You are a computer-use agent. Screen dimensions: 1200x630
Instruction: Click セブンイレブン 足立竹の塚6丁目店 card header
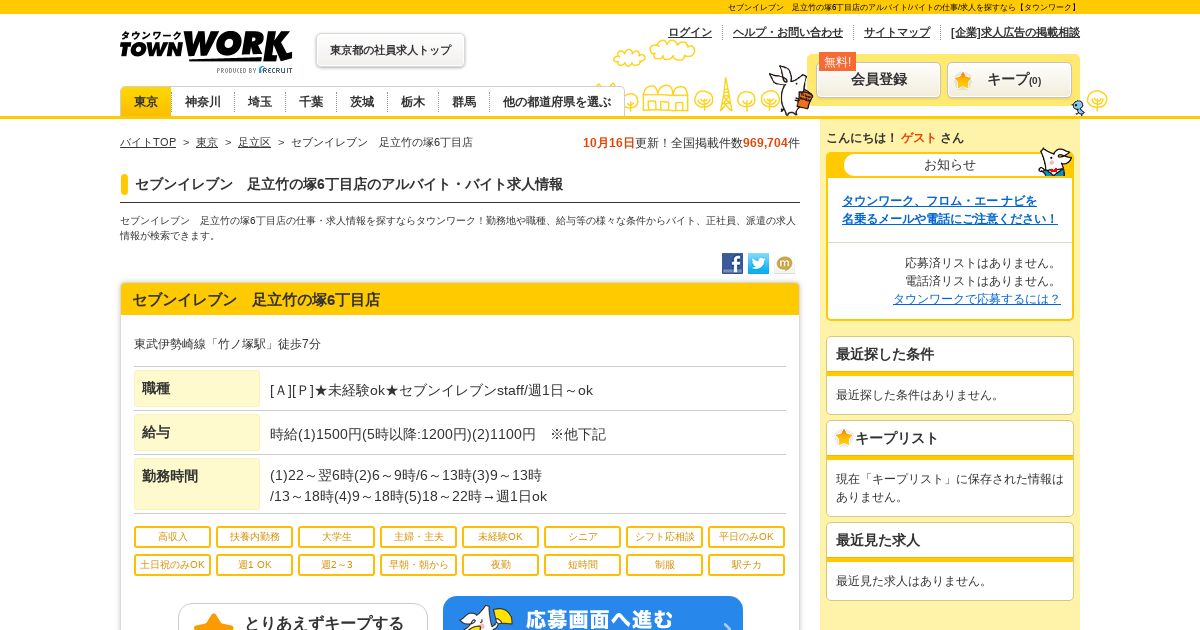click(460, 299)
